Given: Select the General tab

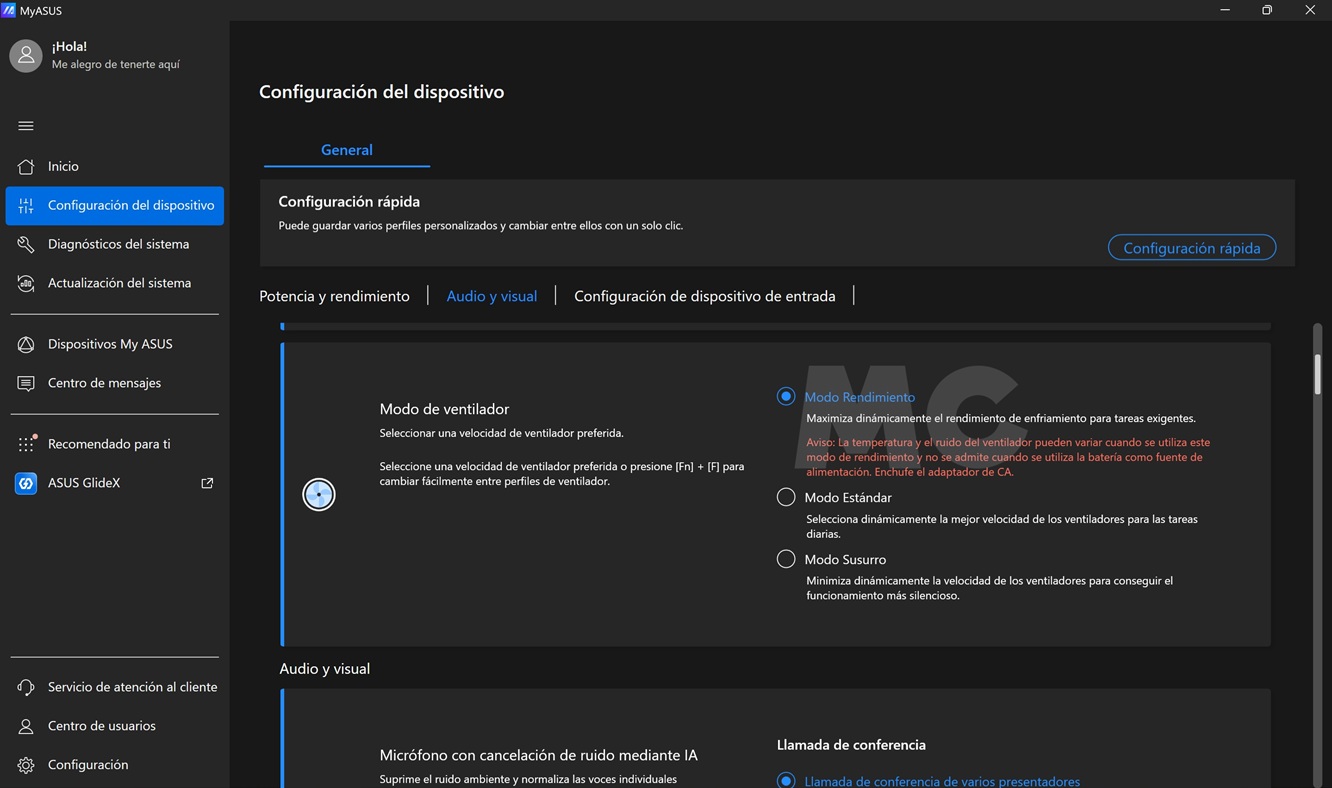Looking at the screenshot, I should (346, 150).
